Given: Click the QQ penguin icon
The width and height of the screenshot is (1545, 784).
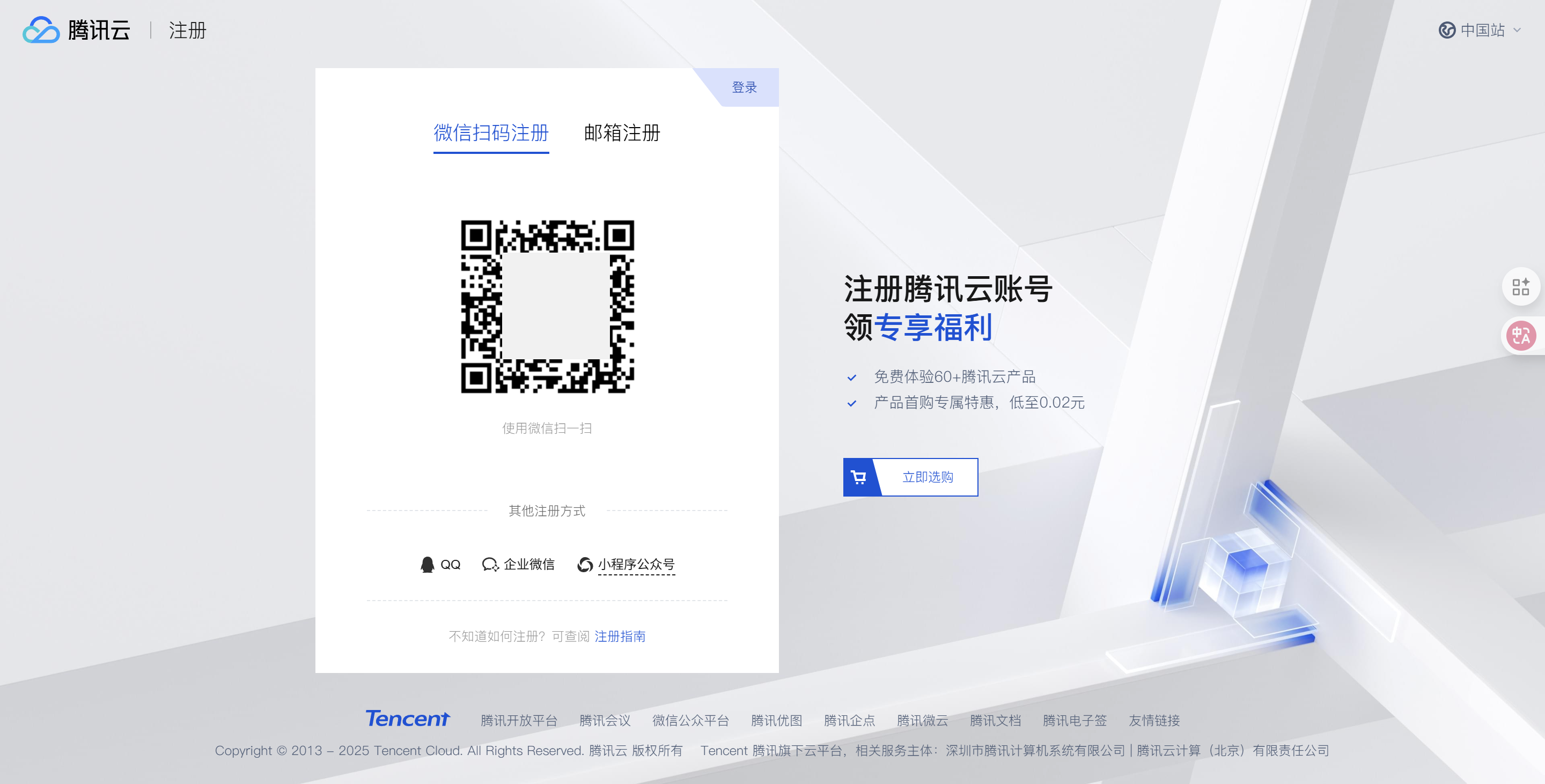Looking at the screenshot, I should coord(427,565).
